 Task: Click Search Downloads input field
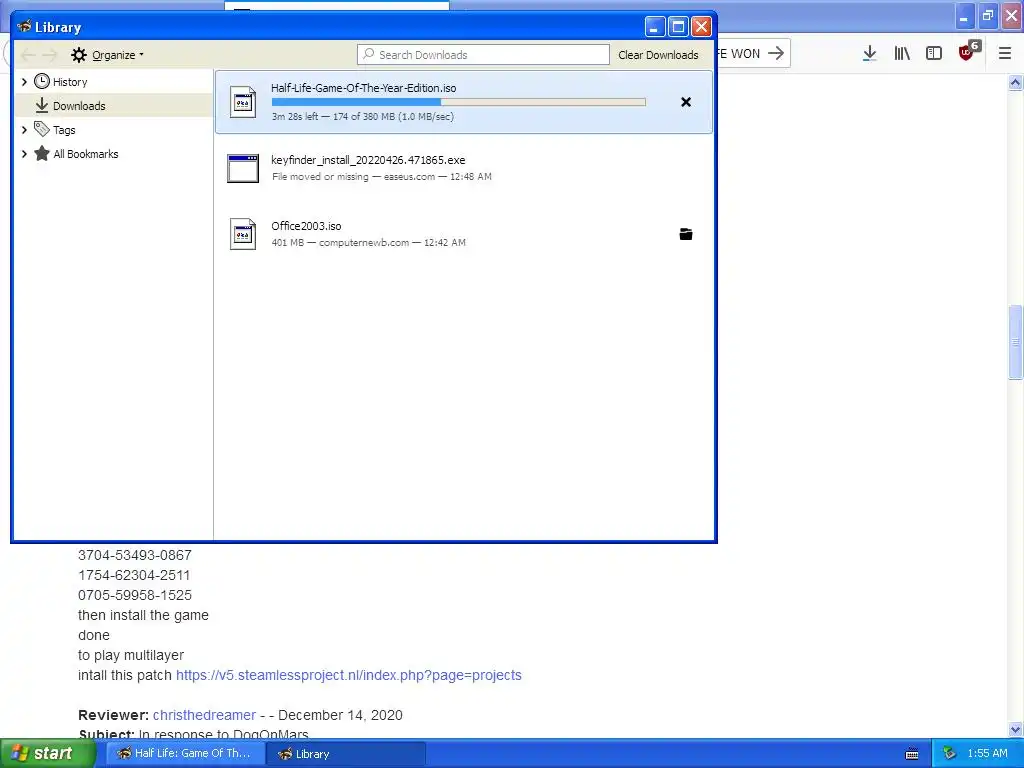point(483,55)
